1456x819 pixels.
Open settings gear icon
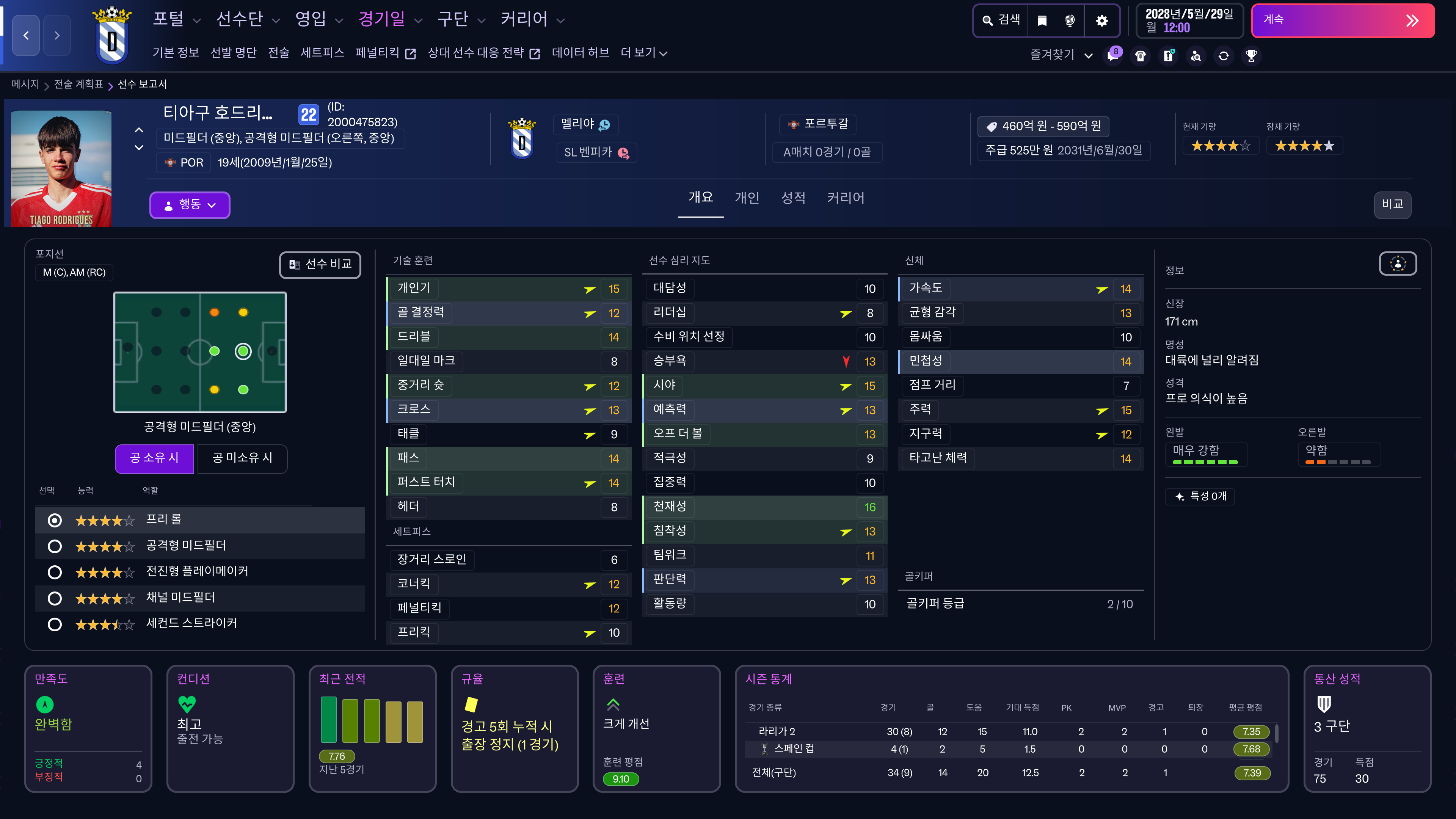(1101, 21)
